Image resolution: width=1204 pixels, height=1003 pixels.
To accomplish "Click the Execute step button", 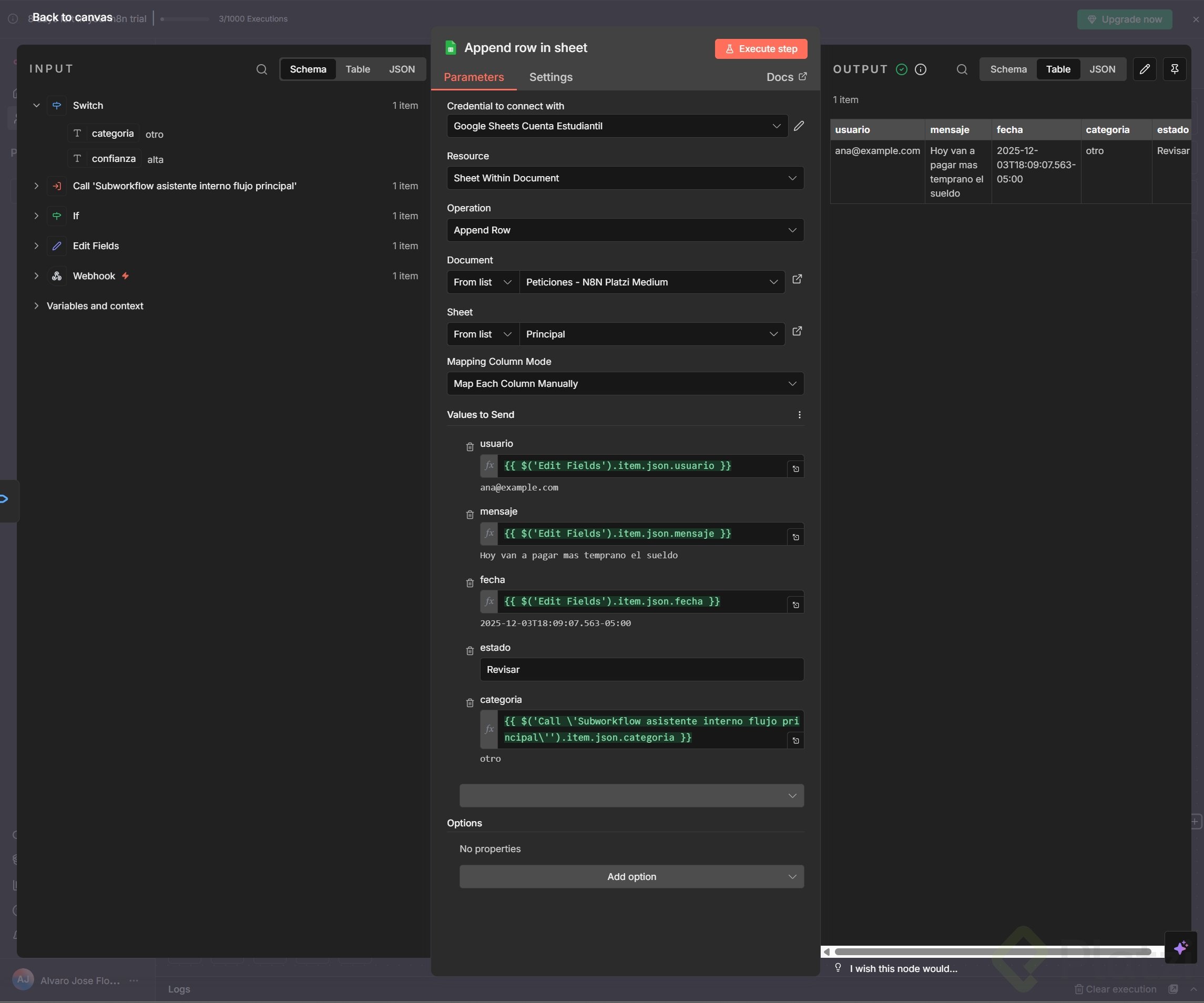I will [761, 49].
